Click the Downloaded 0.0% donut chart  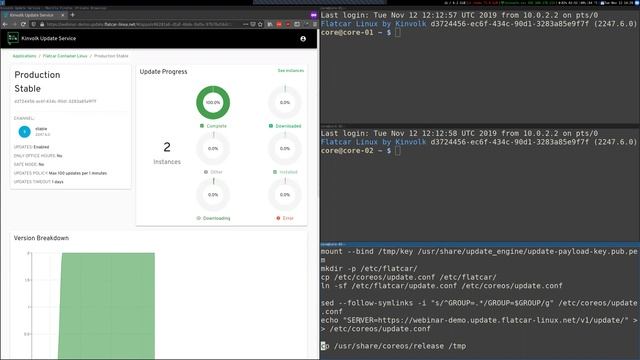click(x=285, y=102)
